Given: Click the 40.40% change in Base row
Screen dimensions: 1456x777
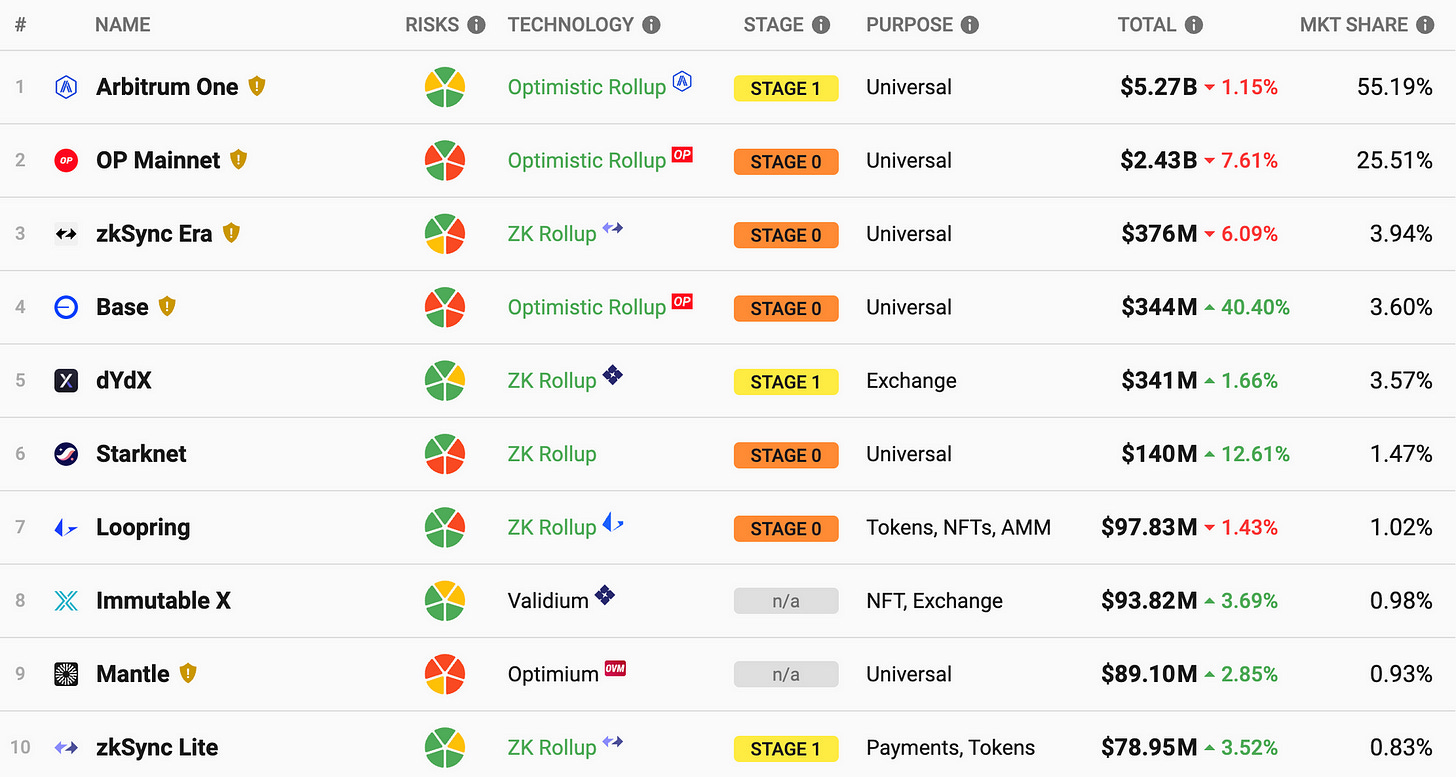Looking at the screenshot, I should (1255, 307).
